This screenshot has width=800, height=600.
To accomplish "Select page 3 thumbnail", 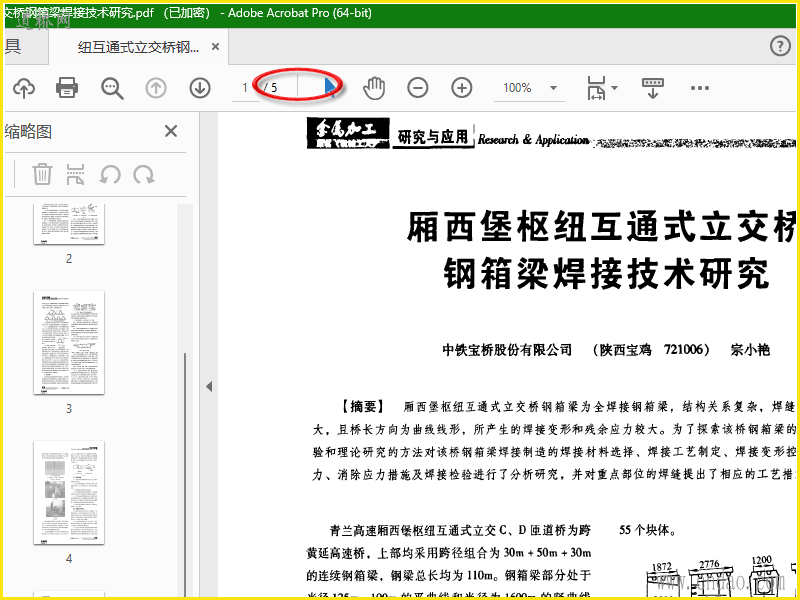I will [69, 343].
